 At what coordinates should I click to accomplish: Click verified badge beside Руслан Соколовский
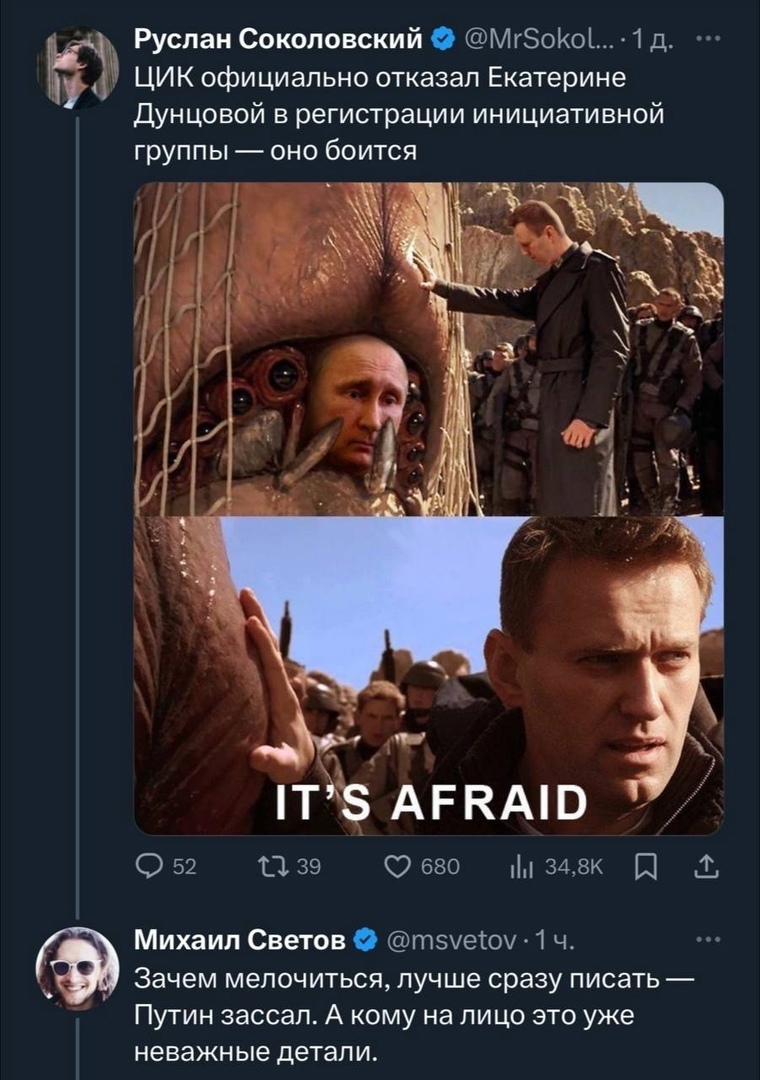tap(441, 41)
